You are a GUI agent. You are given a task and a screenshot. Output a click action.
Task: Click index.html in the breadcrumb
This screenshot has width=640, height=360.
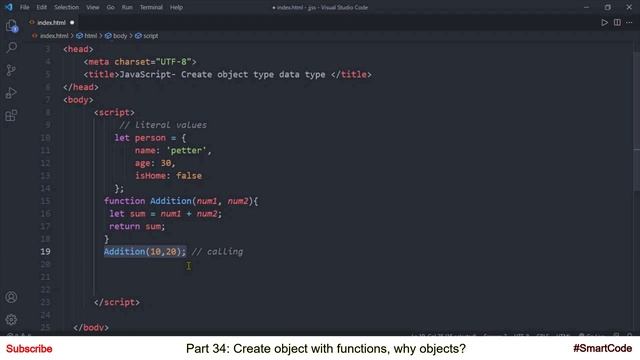(54, 36)
